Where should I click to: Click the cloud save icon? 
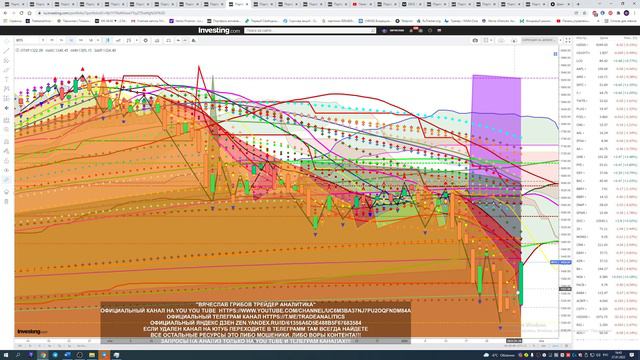tap(501, 40)
